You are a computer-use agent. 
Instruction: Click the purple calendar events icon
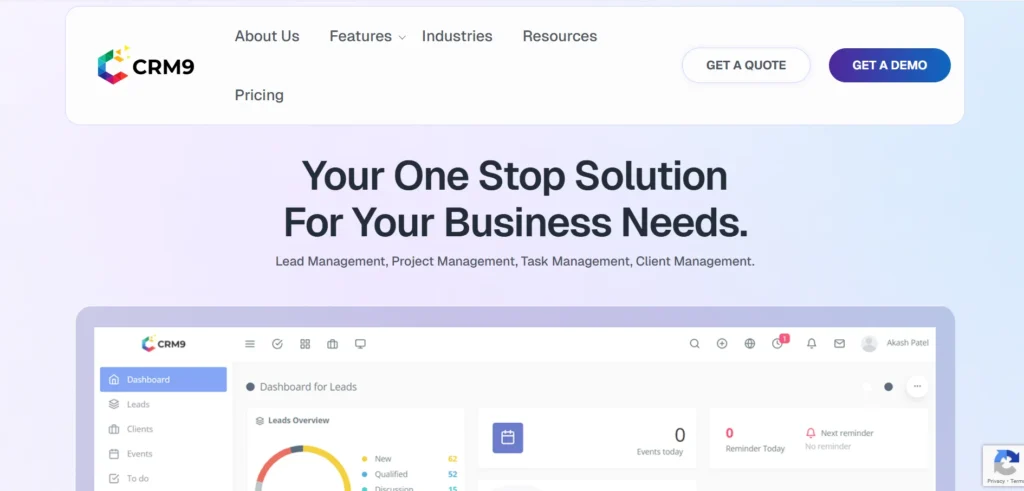coord(508,437)
